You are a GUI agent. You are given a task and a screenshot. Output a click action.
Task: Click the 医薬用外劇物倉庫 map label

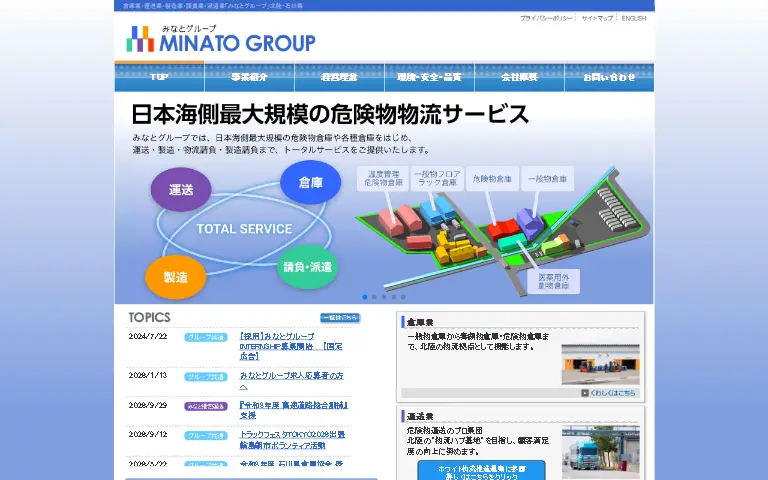[x=553, y=281]
